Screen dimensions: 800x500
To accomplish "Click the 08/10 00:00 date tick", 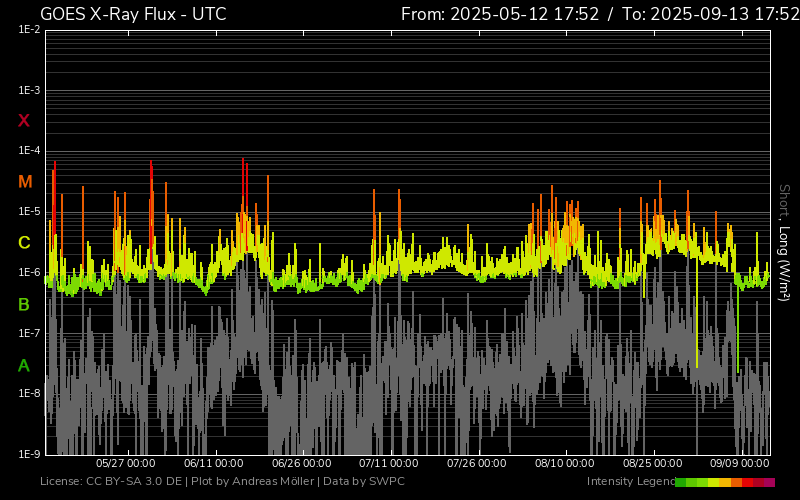I will pyautogui.click(x=565, y=464).
